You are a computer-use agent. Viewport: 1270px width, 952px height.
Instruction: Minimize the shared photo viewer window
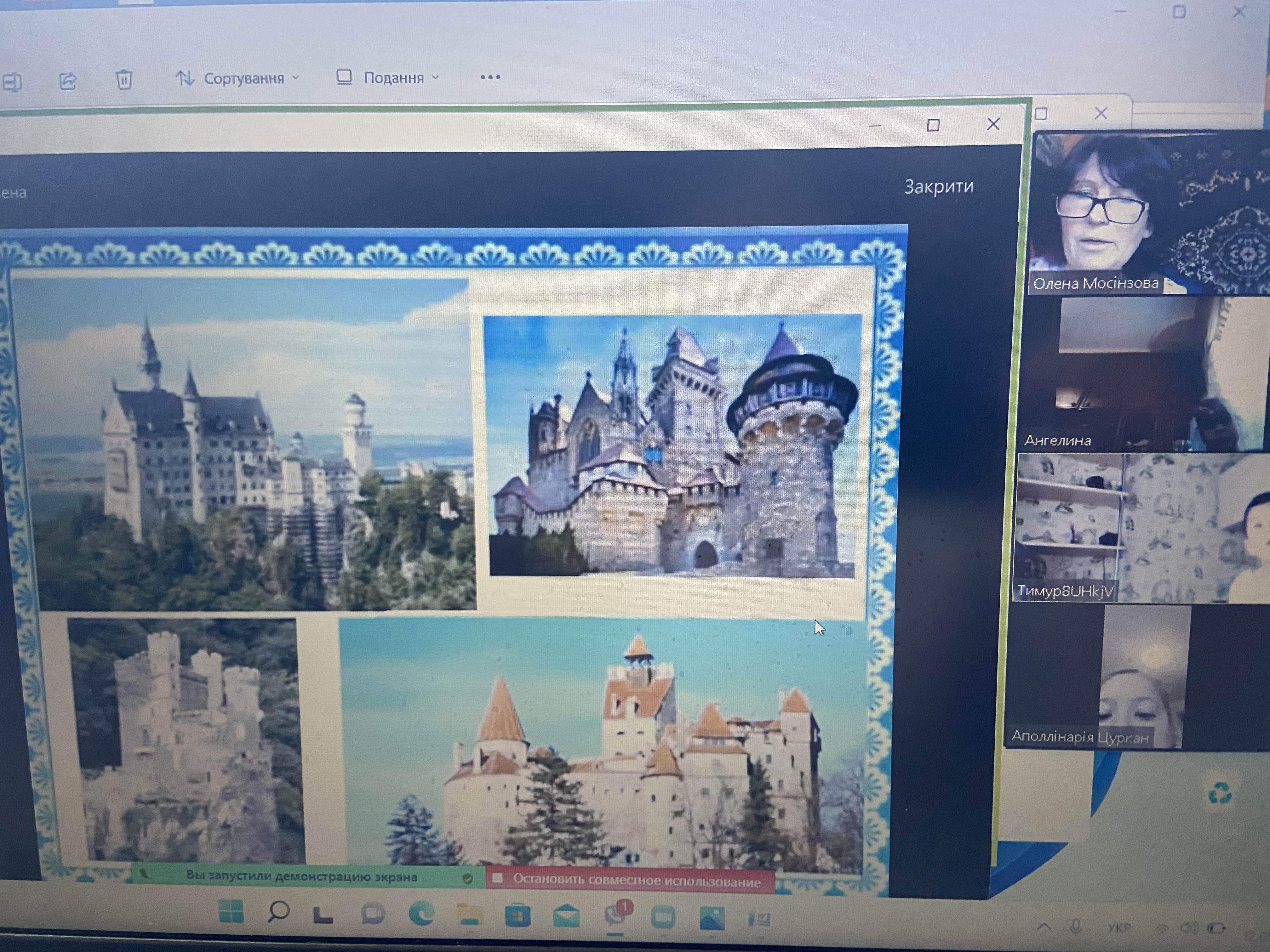[x=874, y=126]
